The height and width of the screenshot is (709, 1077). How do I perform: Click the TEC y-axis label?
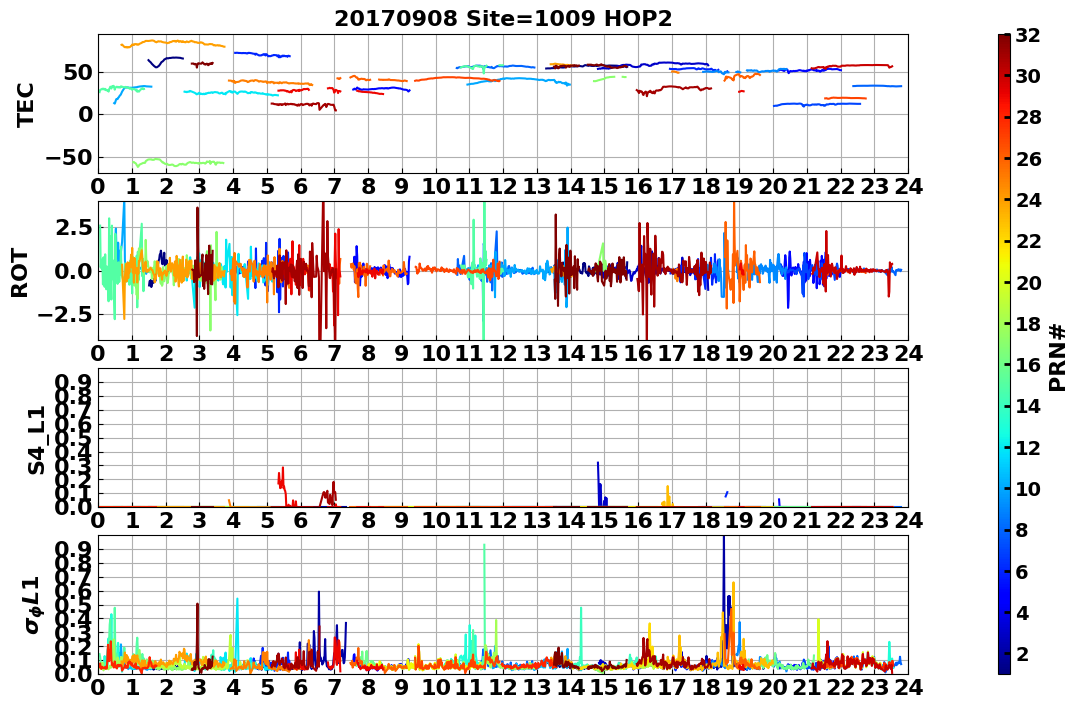(25, 104)
